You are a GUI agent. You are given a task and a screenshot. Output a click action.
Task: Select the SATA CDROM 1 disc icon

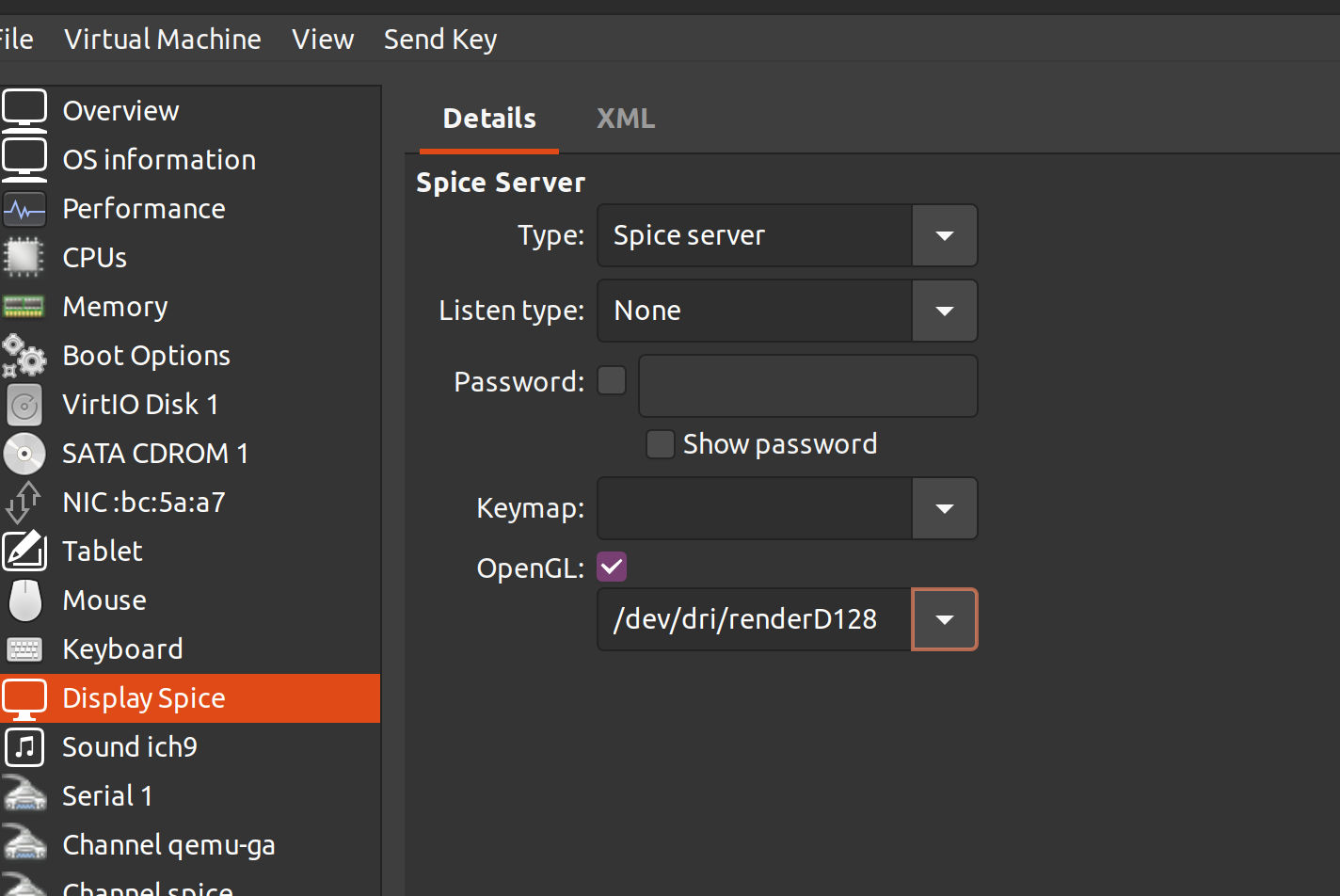pos(24,454)
